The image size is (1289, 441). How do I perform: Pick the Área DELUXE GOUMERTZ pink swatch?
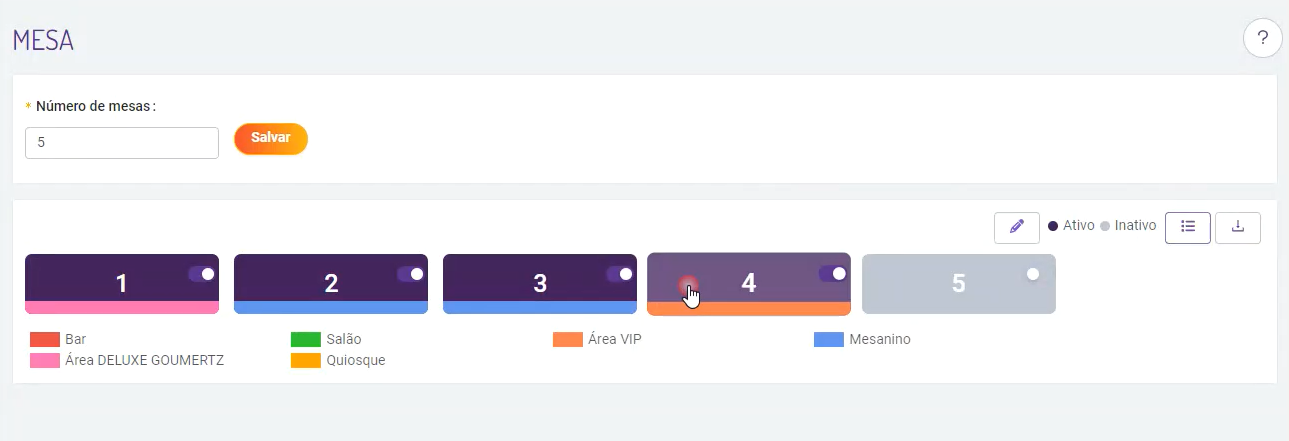(x=46, y=360)
